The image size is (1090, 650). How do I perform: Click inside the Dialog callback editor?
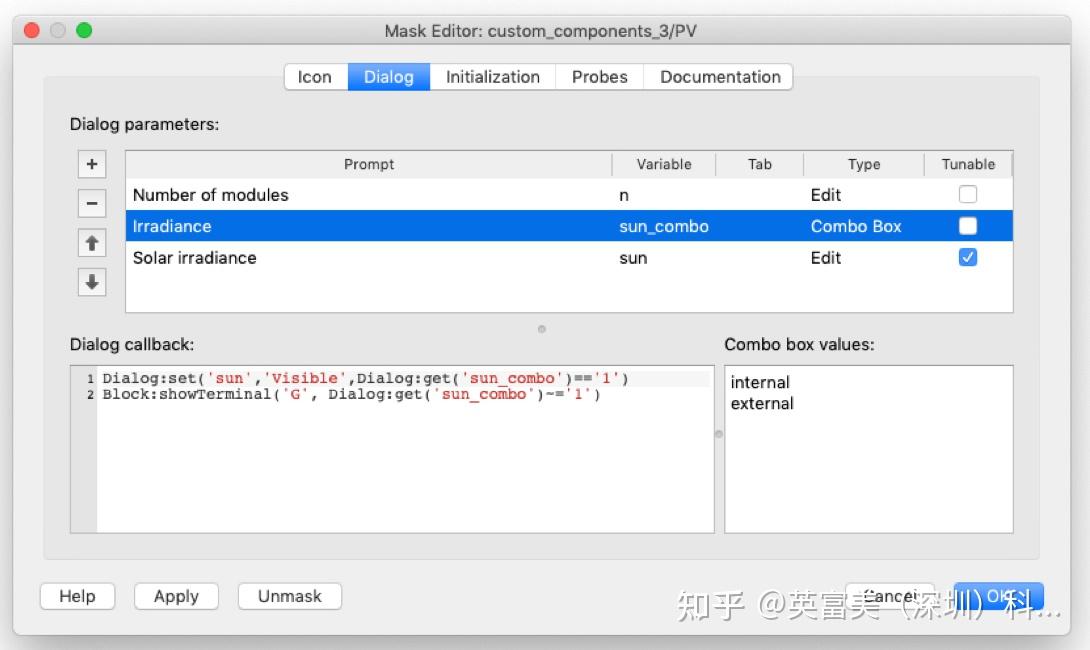click(x=390, y=450)
